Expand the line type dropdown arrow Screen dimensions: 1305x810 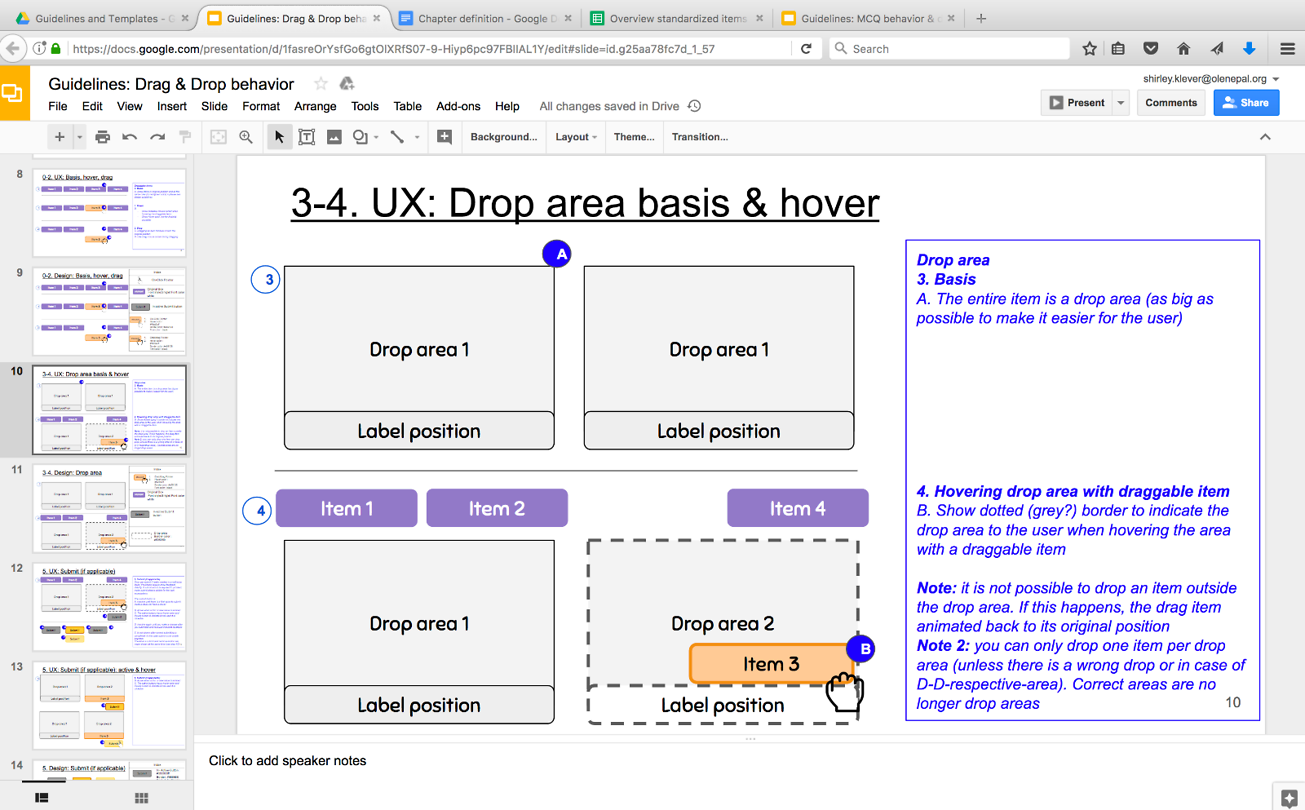pyautogui.click(x=417, y=137)
